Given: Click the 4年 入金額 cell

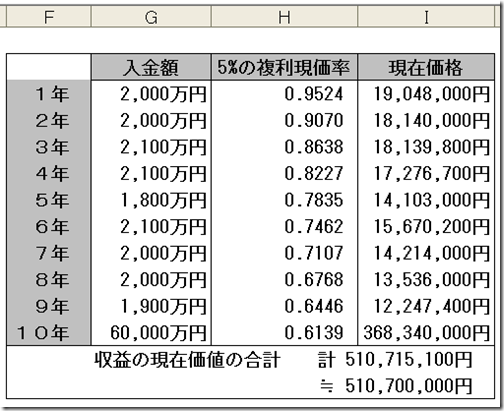Looking at the screenshot, I should [151, 173].
